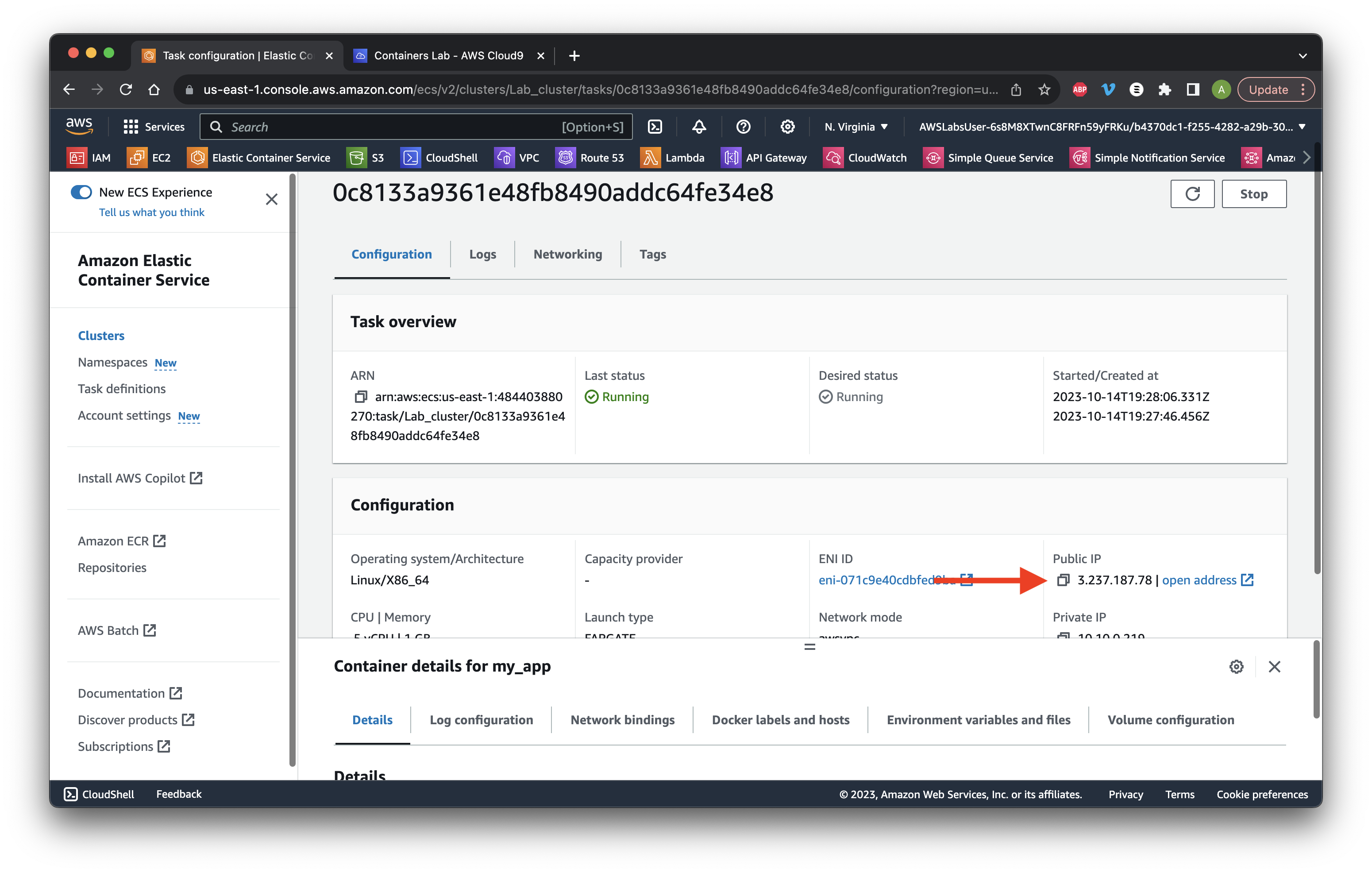The height and width of the screenshot is (873, 1372).
Task: Open the IAM shortcut
Action: coord(89,158)
